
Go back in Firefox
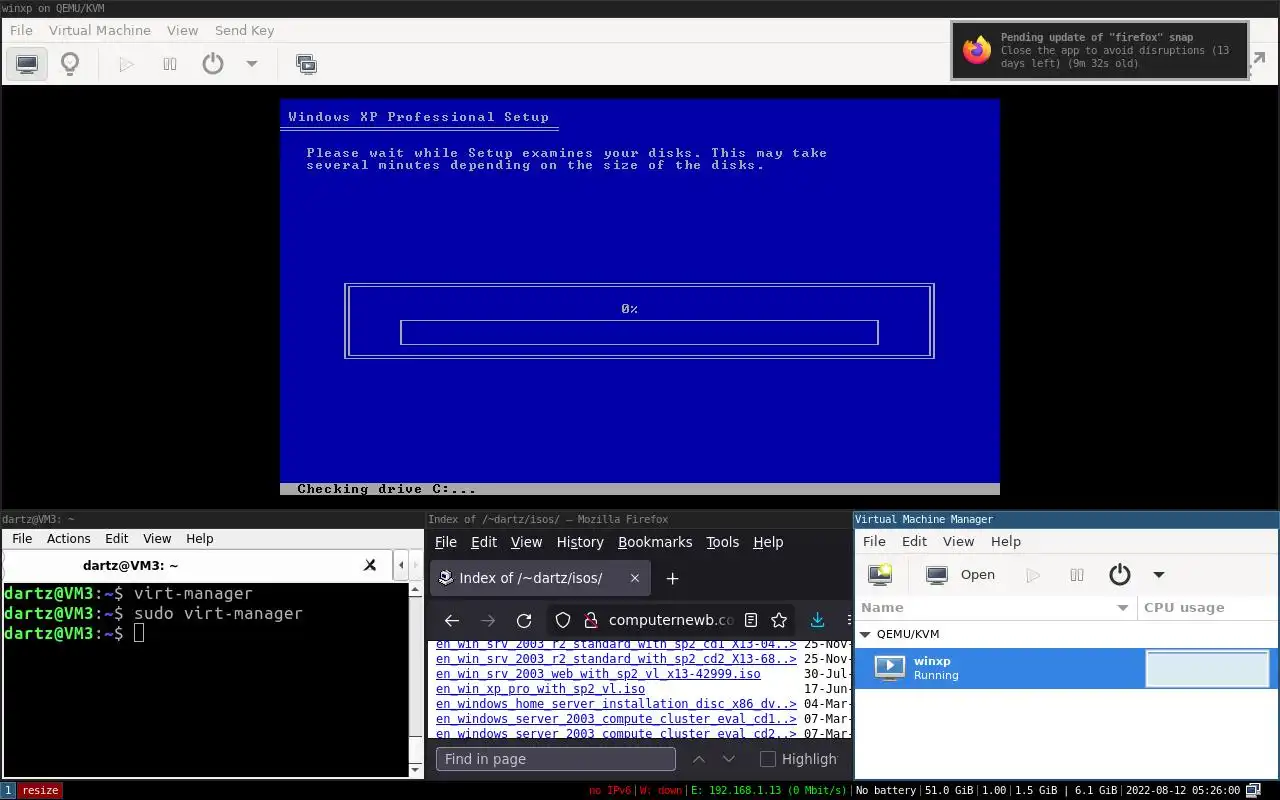click(452, 620)
